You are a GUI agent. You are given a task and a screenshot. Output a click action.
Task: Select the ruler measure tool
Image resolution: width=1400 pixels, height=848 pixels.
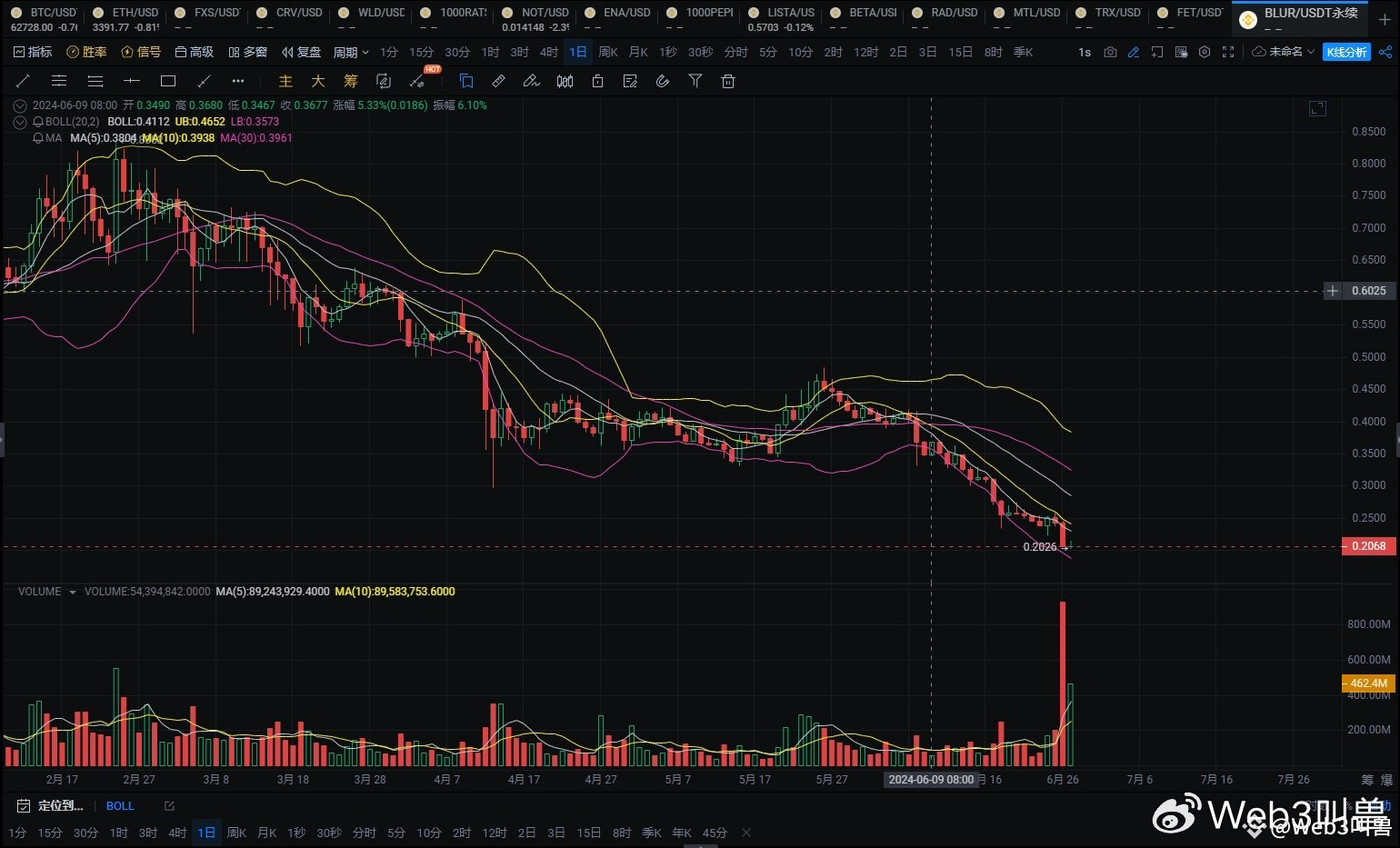498,81
